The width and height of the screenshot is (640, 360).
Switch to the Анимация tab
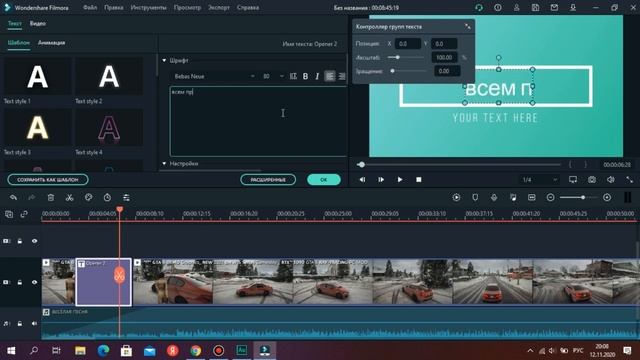(51, 42)
